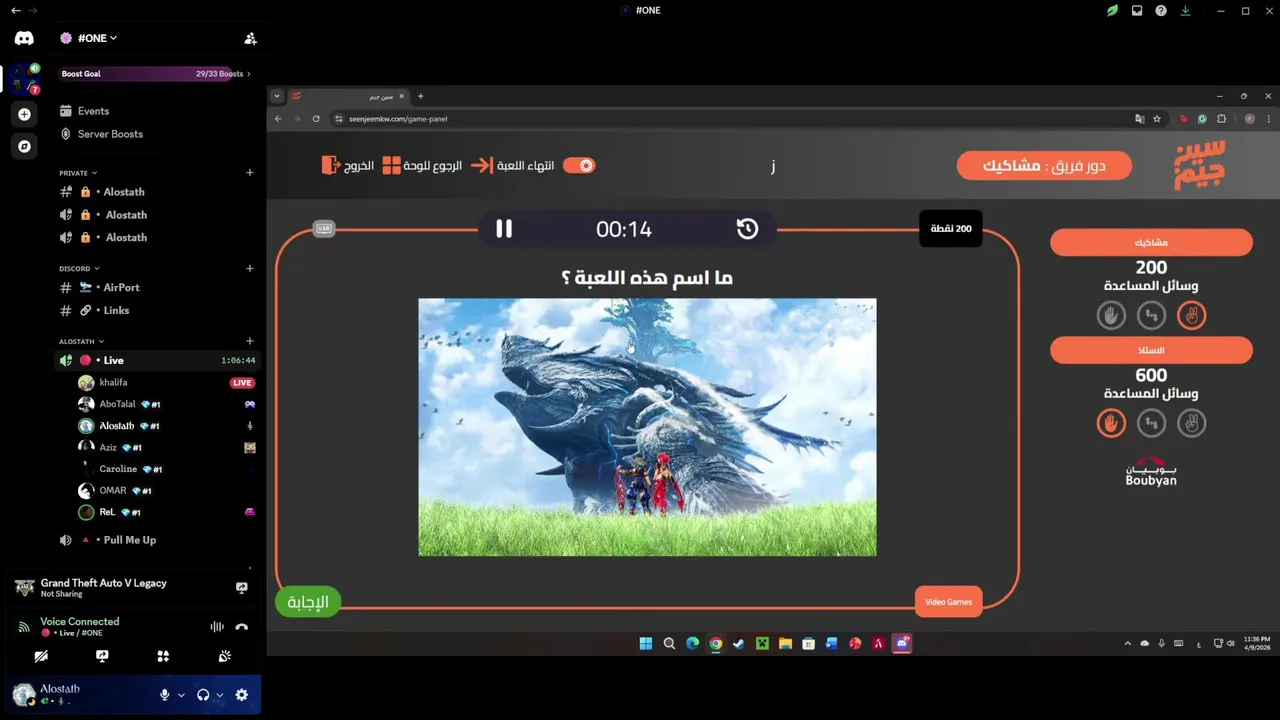
Task: Use the hand help for team مشاكيك
Action: [1111, 315]
